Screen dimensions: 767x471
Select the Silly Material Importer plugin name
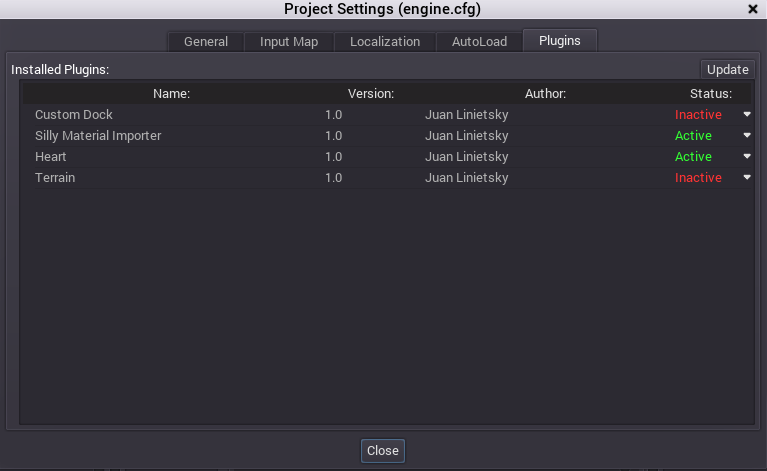pos(98,136)
